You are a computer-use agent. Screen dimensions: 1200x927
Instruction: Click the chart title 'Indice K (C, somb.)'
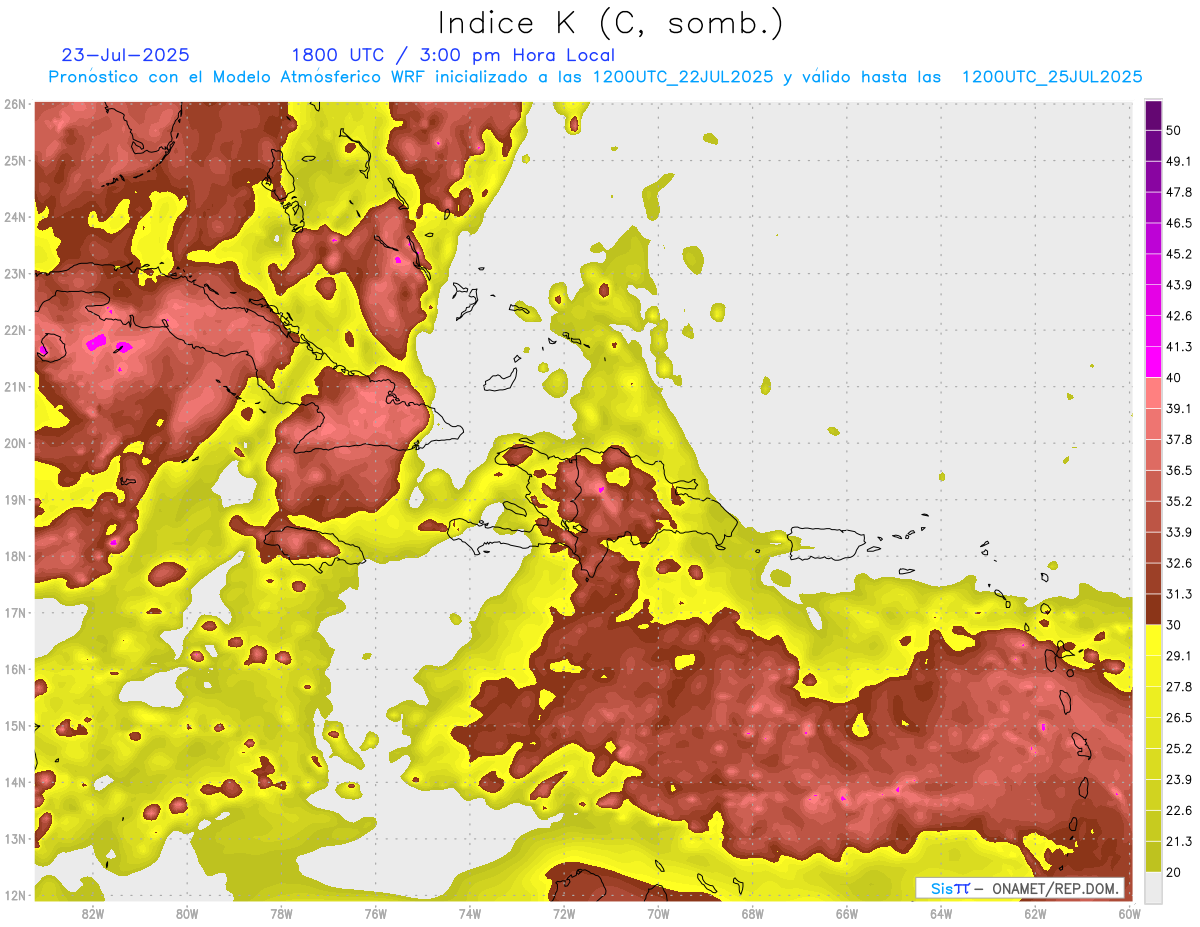click(x=610, y=23)
